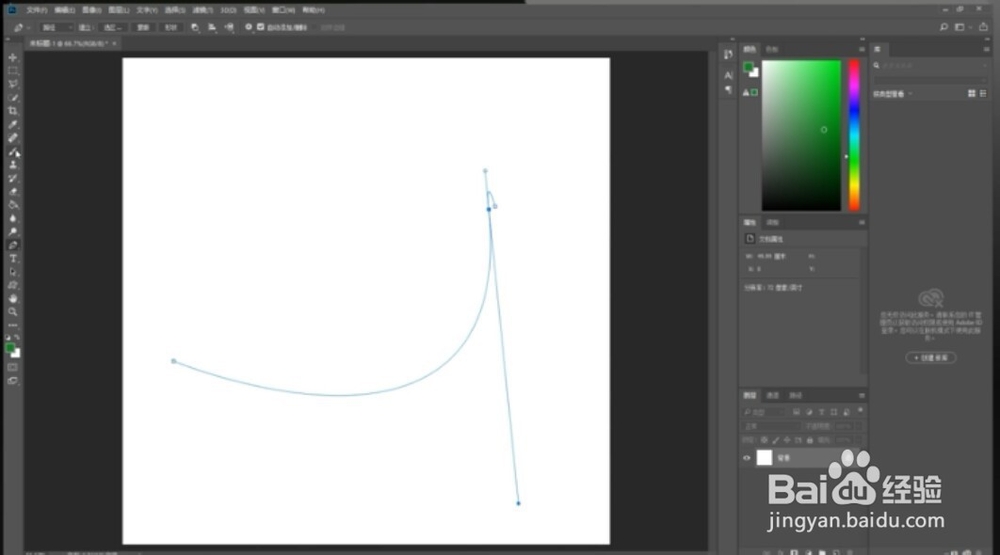Click the hue slider in Color panel
Screen dimensions: 1000x555
pos(854,135)
